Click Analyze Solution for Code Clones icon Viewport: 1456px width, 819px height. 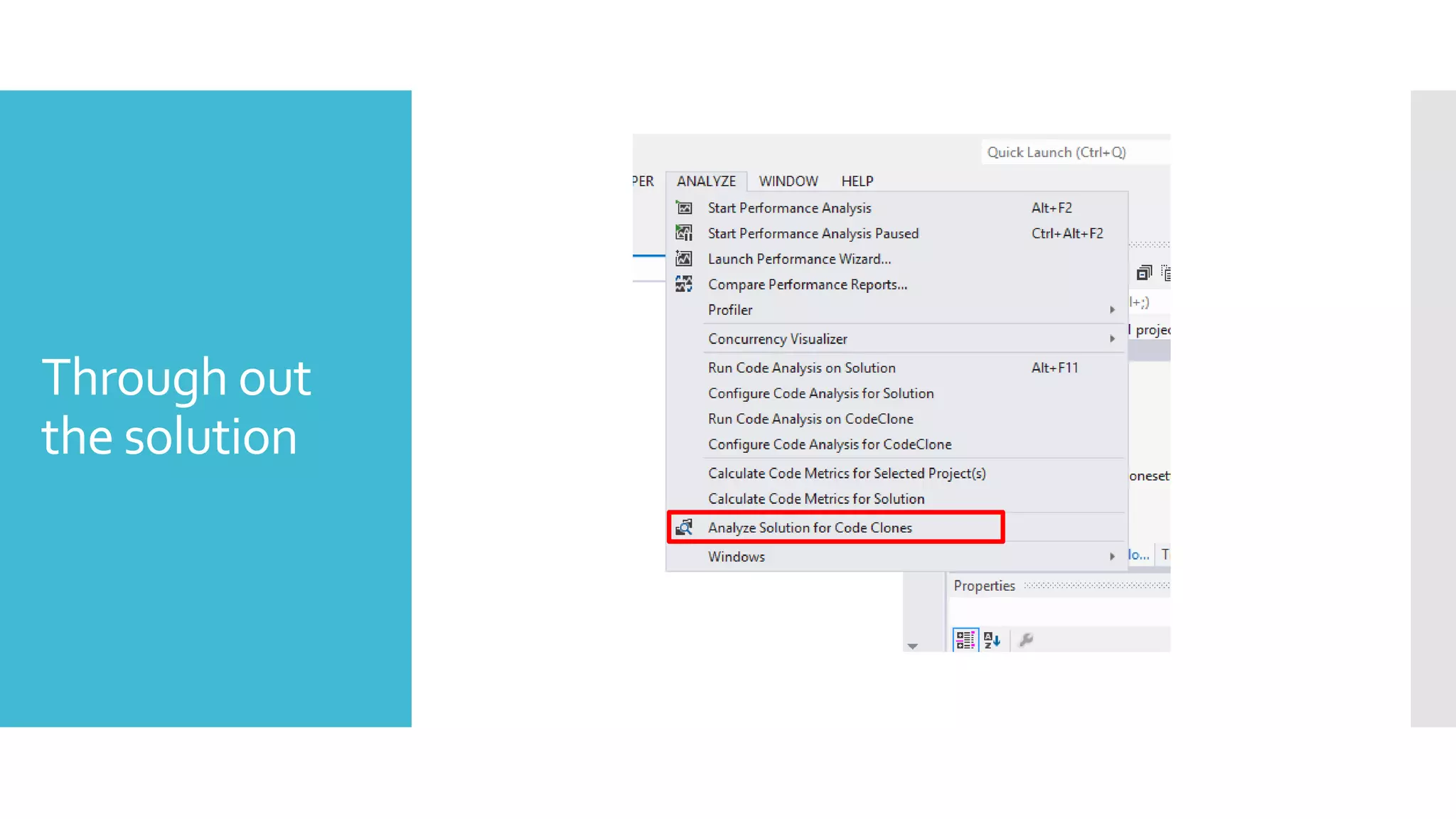684,528
